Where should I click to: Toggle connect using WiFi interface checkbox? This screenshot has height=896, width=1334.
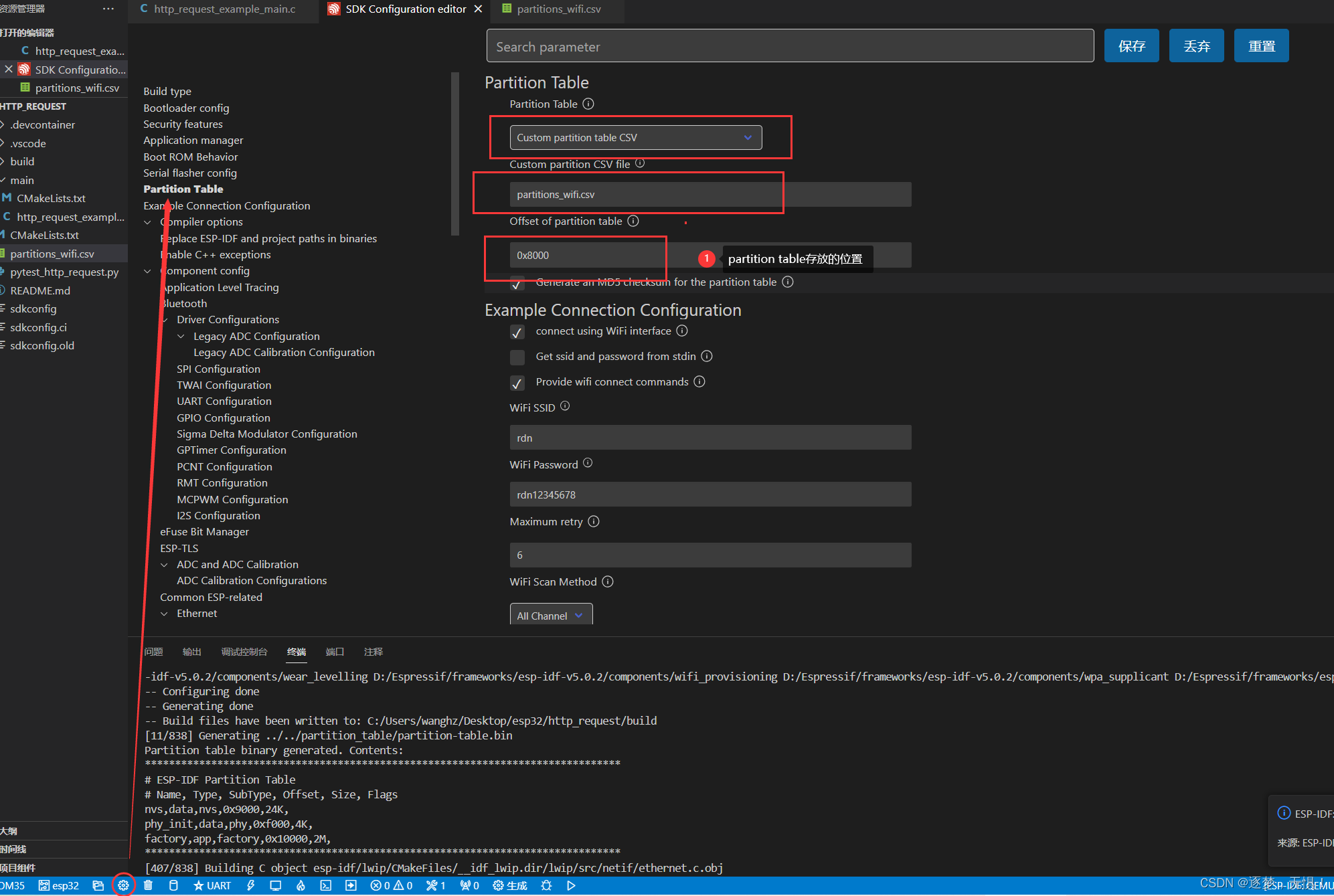tap(517, 332)
